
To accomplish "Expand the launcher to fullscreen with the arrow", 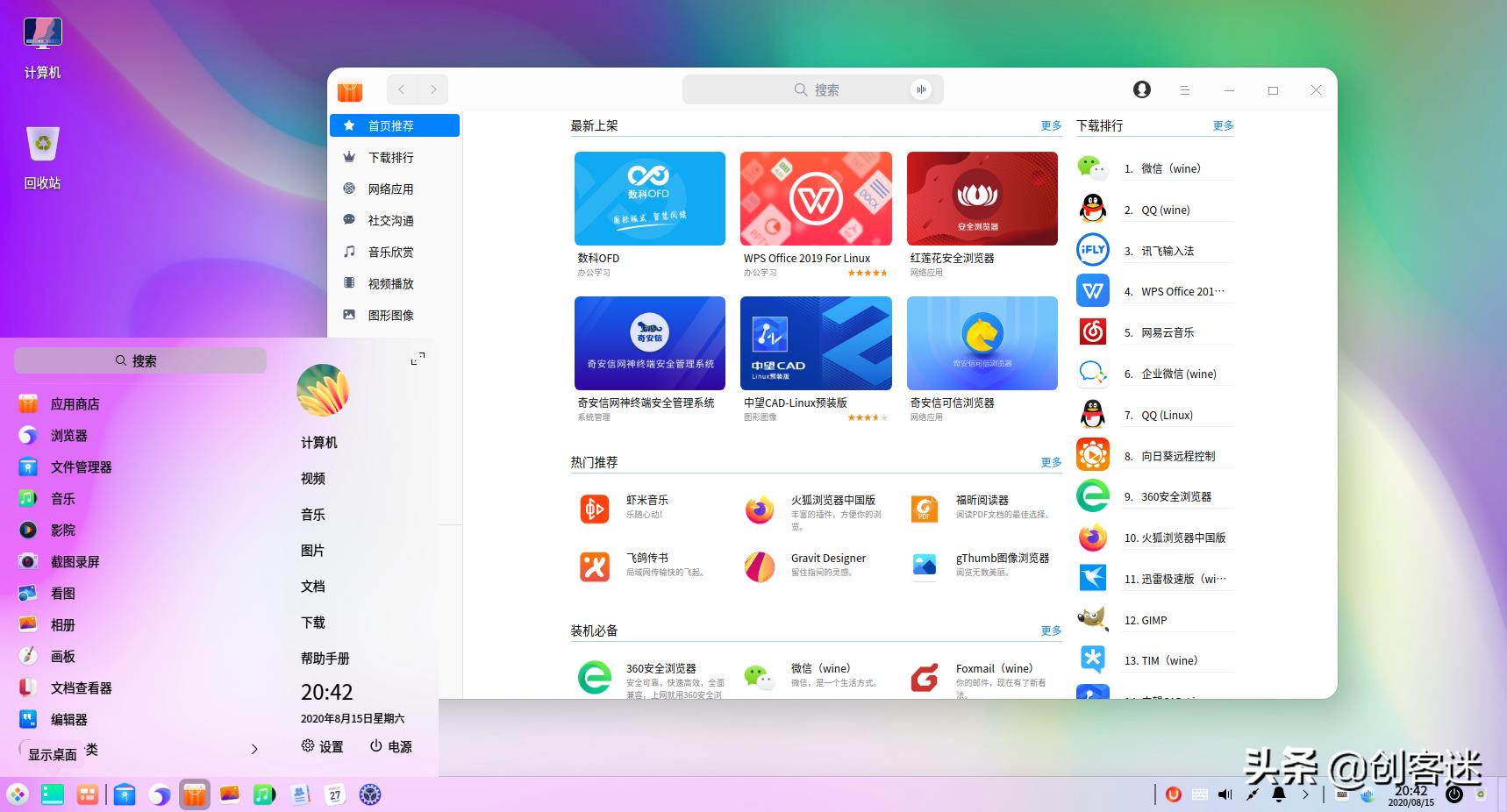I will pos(418,358).
